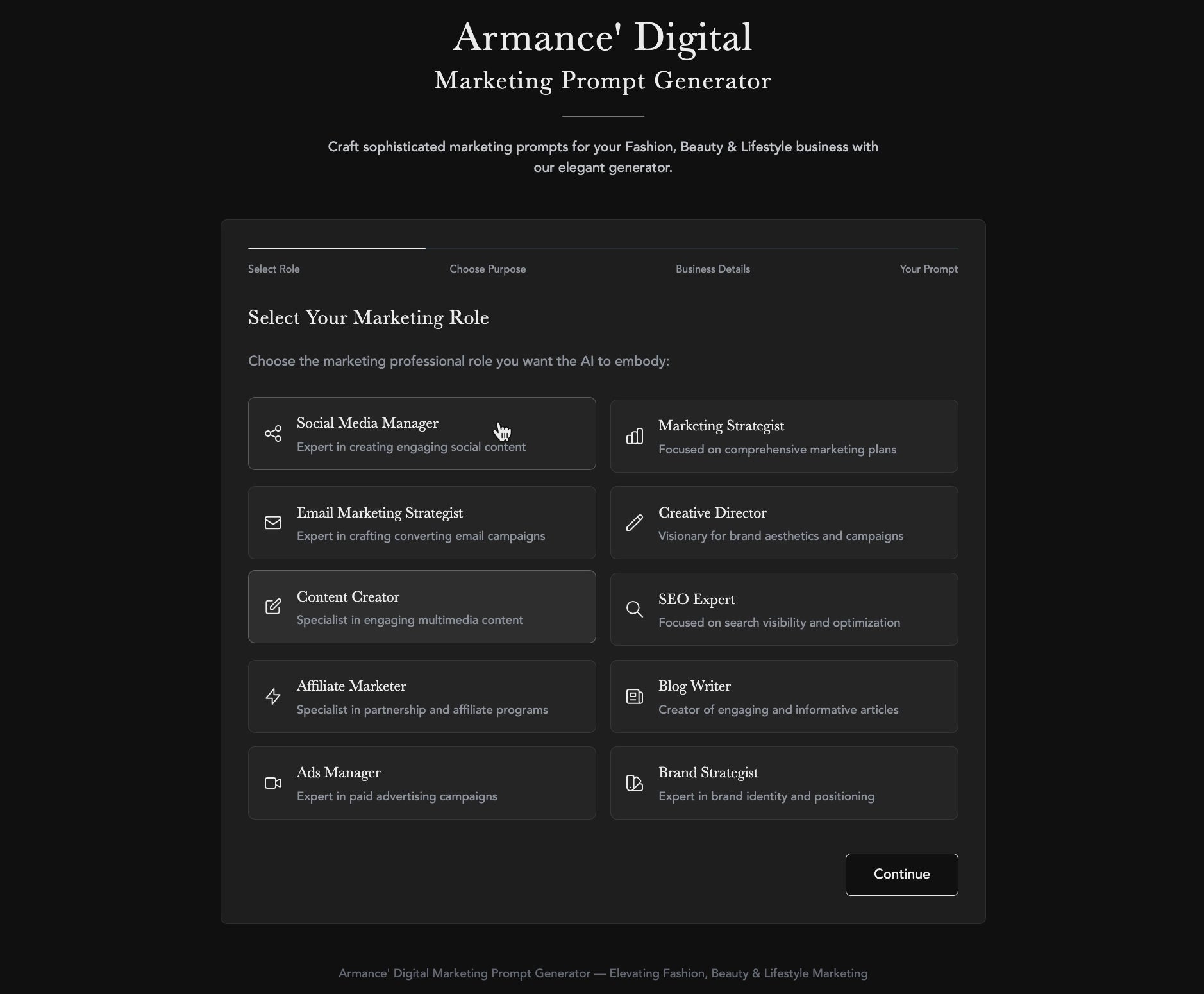Jump to the Business Details step
1204x994 pixels.
[x=712, y=269]
